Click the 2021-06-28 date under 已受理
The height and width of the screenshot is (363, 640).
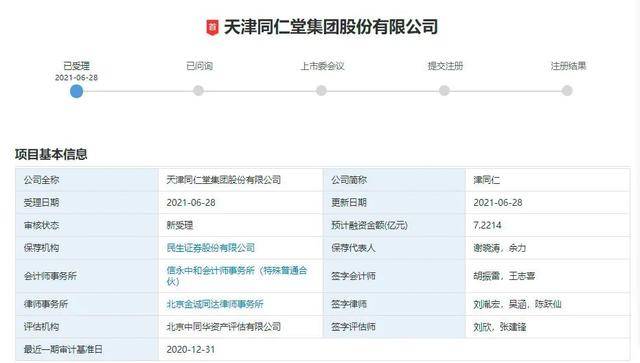[x=76, y=78]
